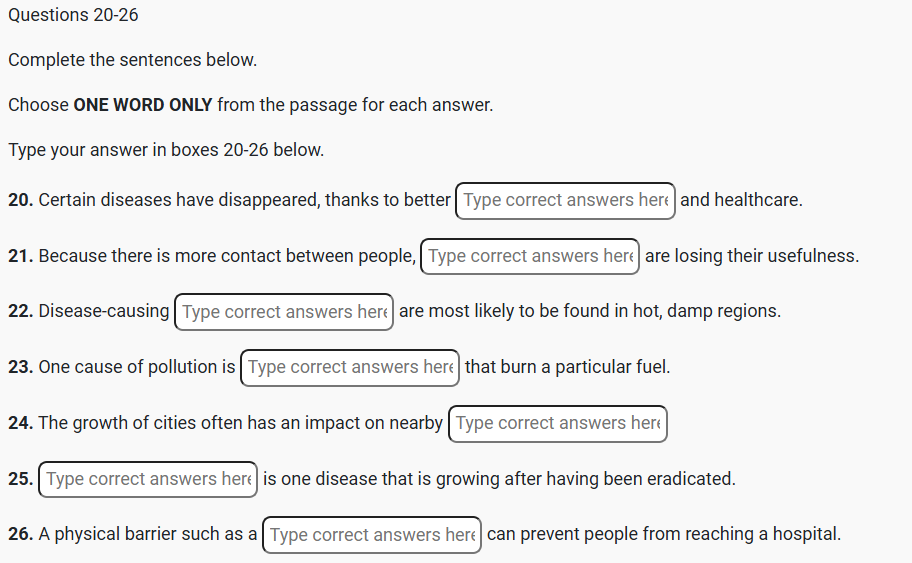The height and width of the screenshot is (563, 912).
Task: Click the text 'that burn a particular fuel.'
Action: click(x=567, y=367)
